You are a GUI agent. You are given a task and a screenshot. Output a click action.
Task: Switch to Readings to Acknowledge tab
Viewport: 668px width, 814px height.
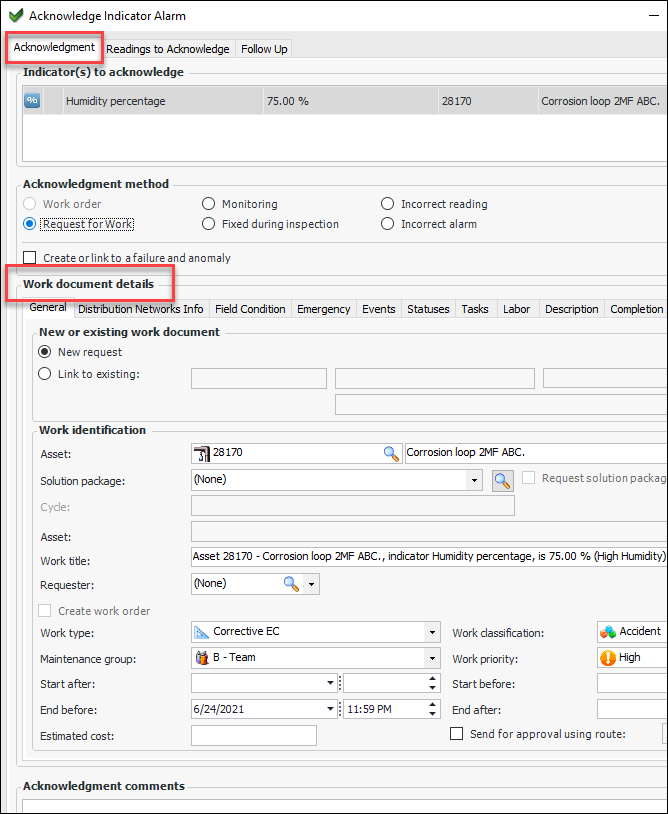click(167, 49)
